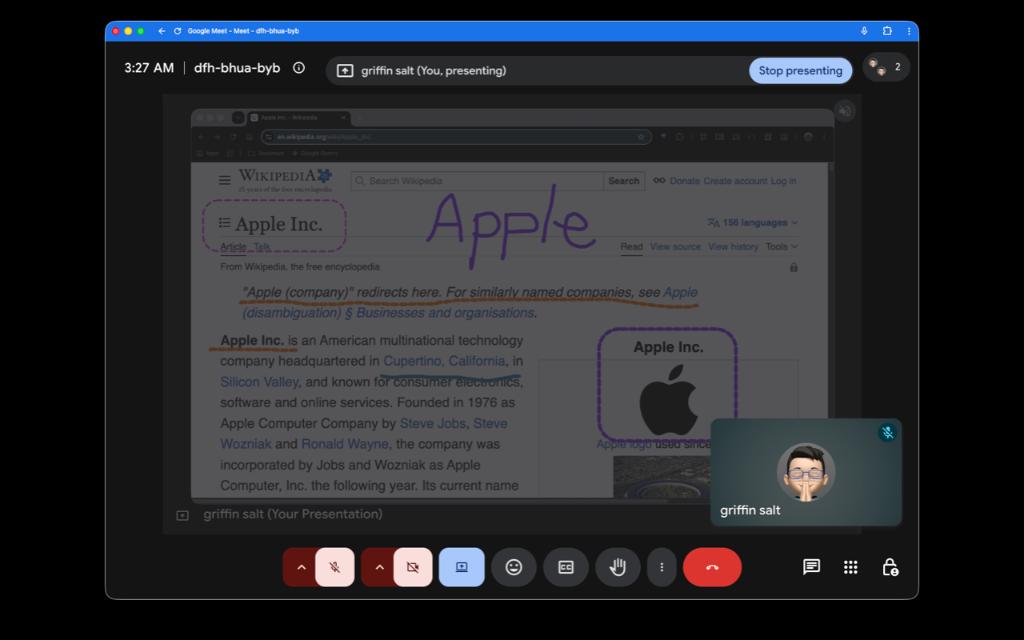Raise your hand

618,567
